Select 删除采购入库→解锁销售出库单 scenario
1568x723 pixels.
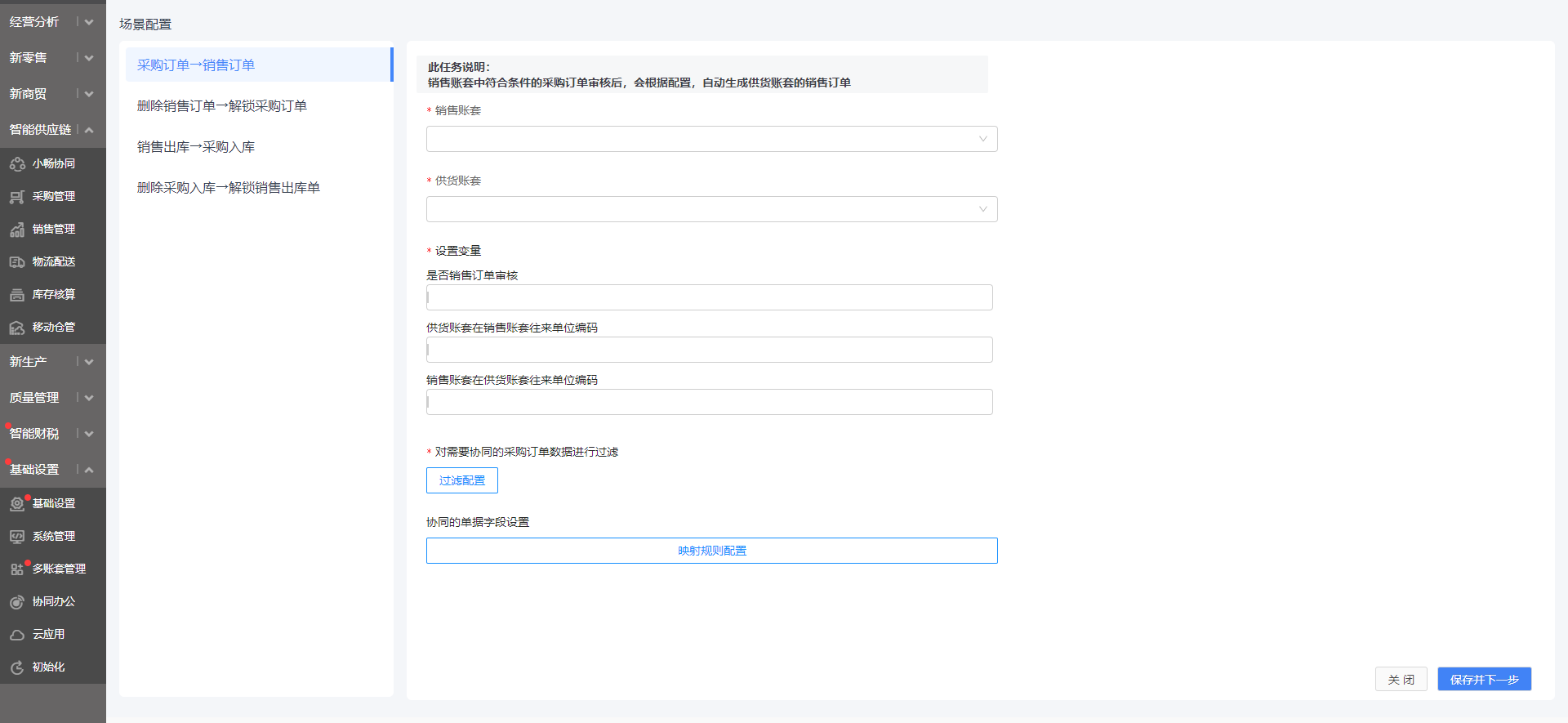click(259, 187)
